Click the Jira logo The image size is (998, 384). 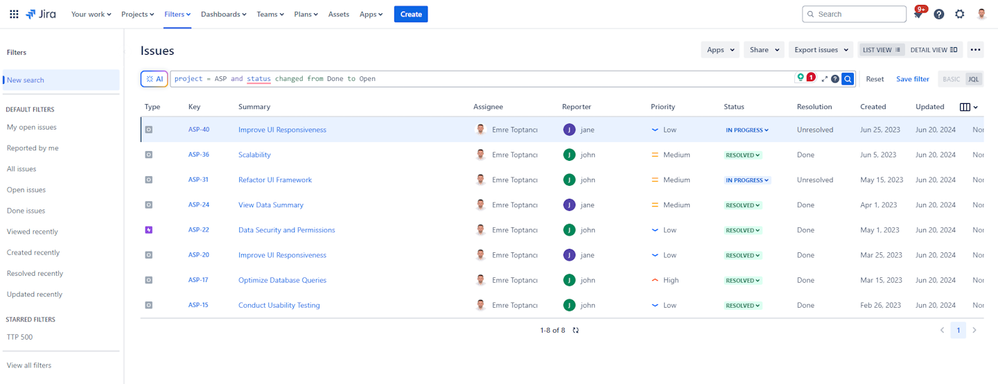pyautogui.click(x=41, y=14)
